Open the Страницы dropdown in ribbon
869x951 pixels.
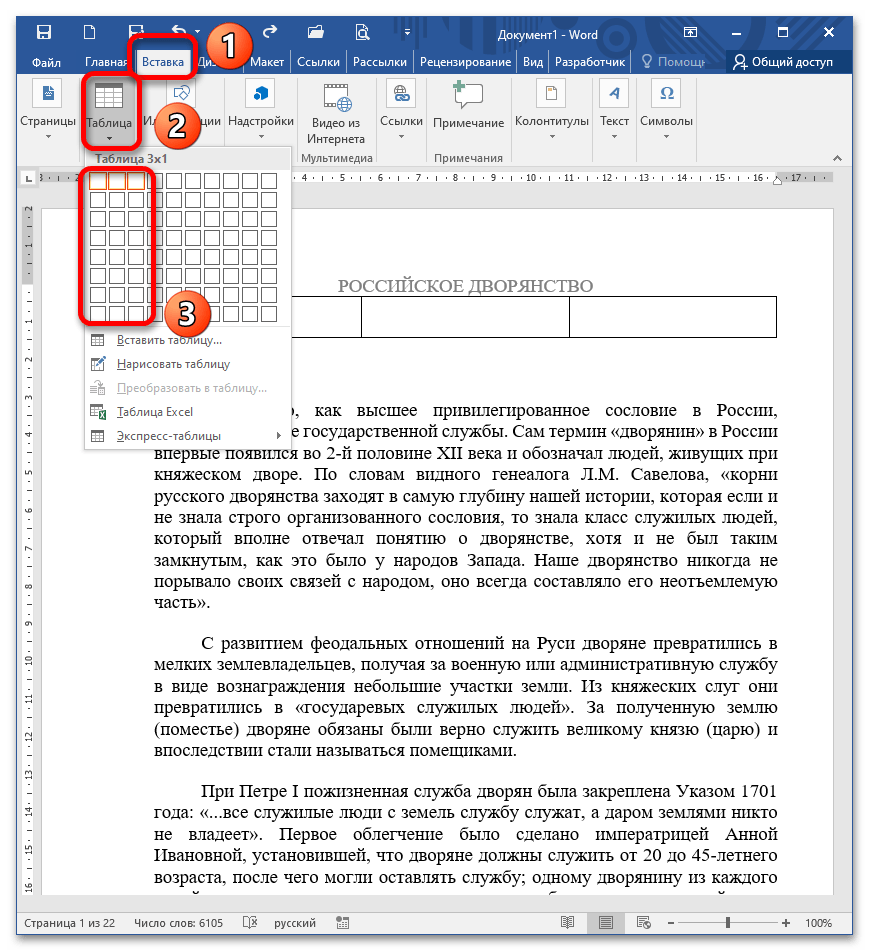point(48,111)
